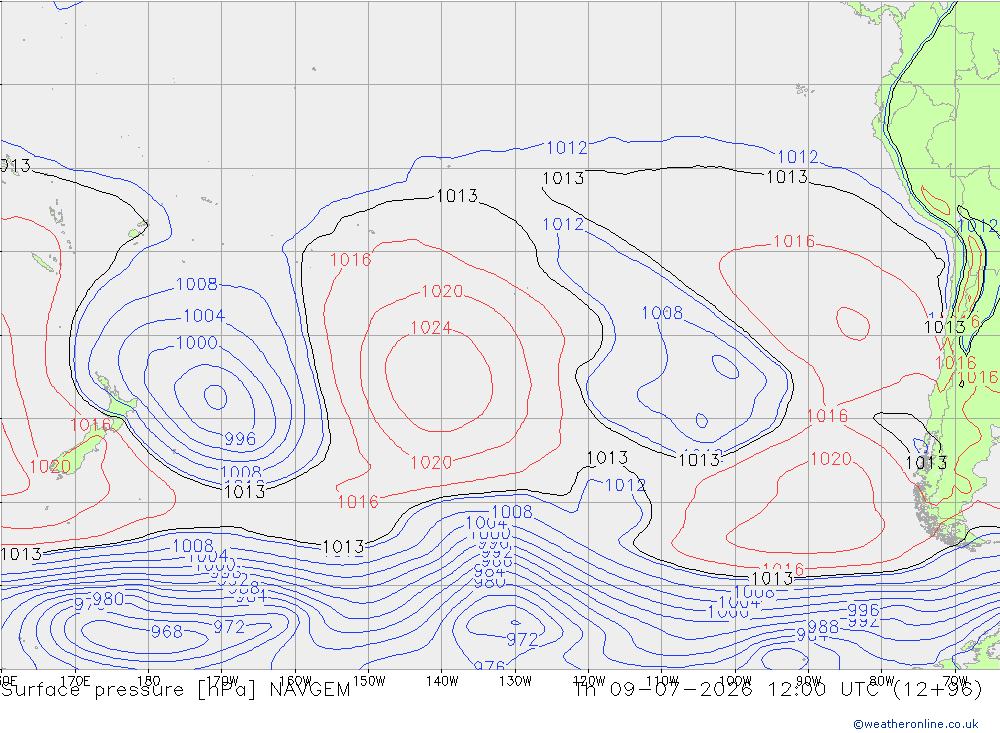Click the 1024 high pressure center label
1000x733 pixels.
[x=431, y=328]
